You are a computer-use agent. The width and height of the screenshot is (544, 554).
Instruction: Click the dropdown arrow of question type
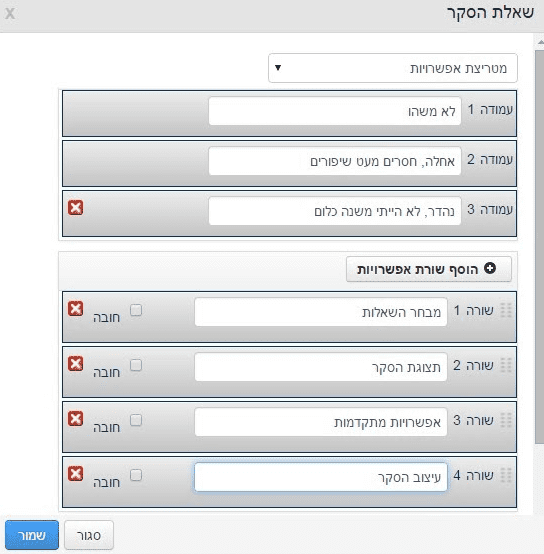coord(278,67)
